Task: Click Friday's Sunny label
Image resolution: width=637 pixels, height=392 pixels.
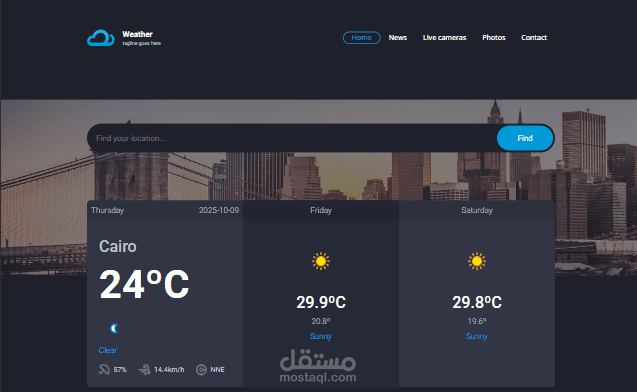Action: tap(321, 336)
